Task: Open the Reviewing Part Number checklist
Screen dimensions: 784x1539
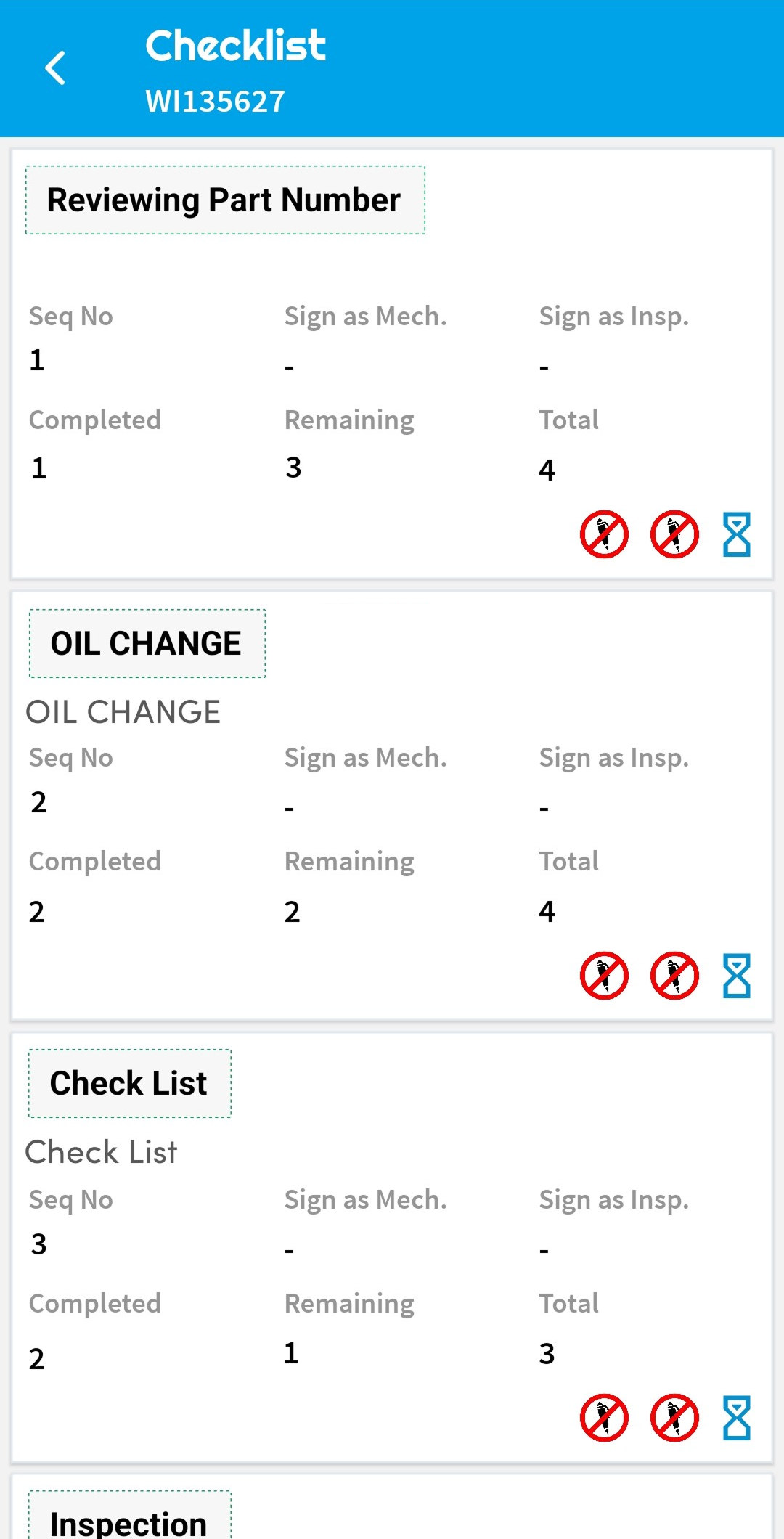Action: (x=225, y=200)
